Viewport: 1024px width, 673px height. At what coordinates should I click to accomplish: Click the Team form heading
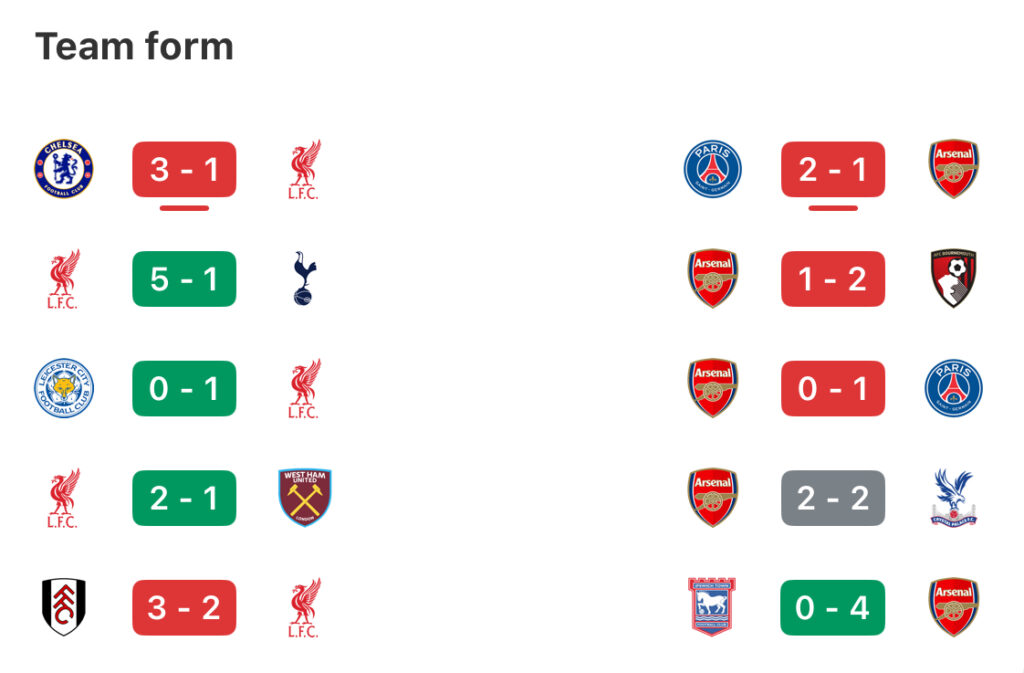tap(135, 46)
